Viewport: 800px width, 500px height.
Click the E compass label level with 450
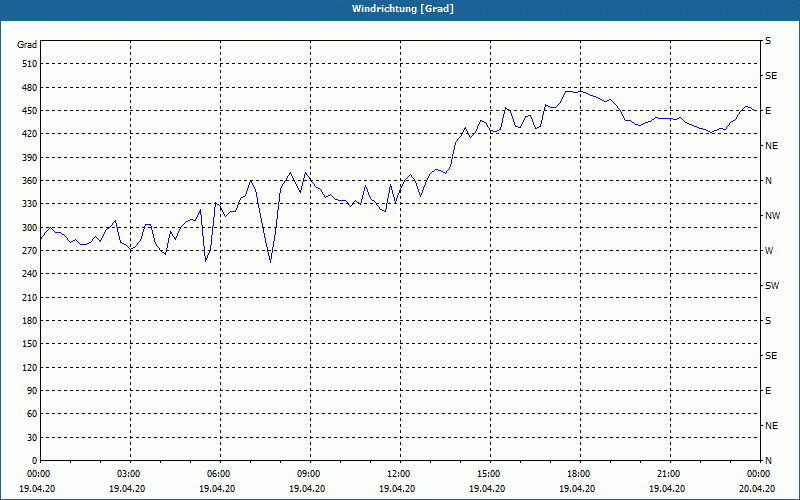click(x=768, y=111)
